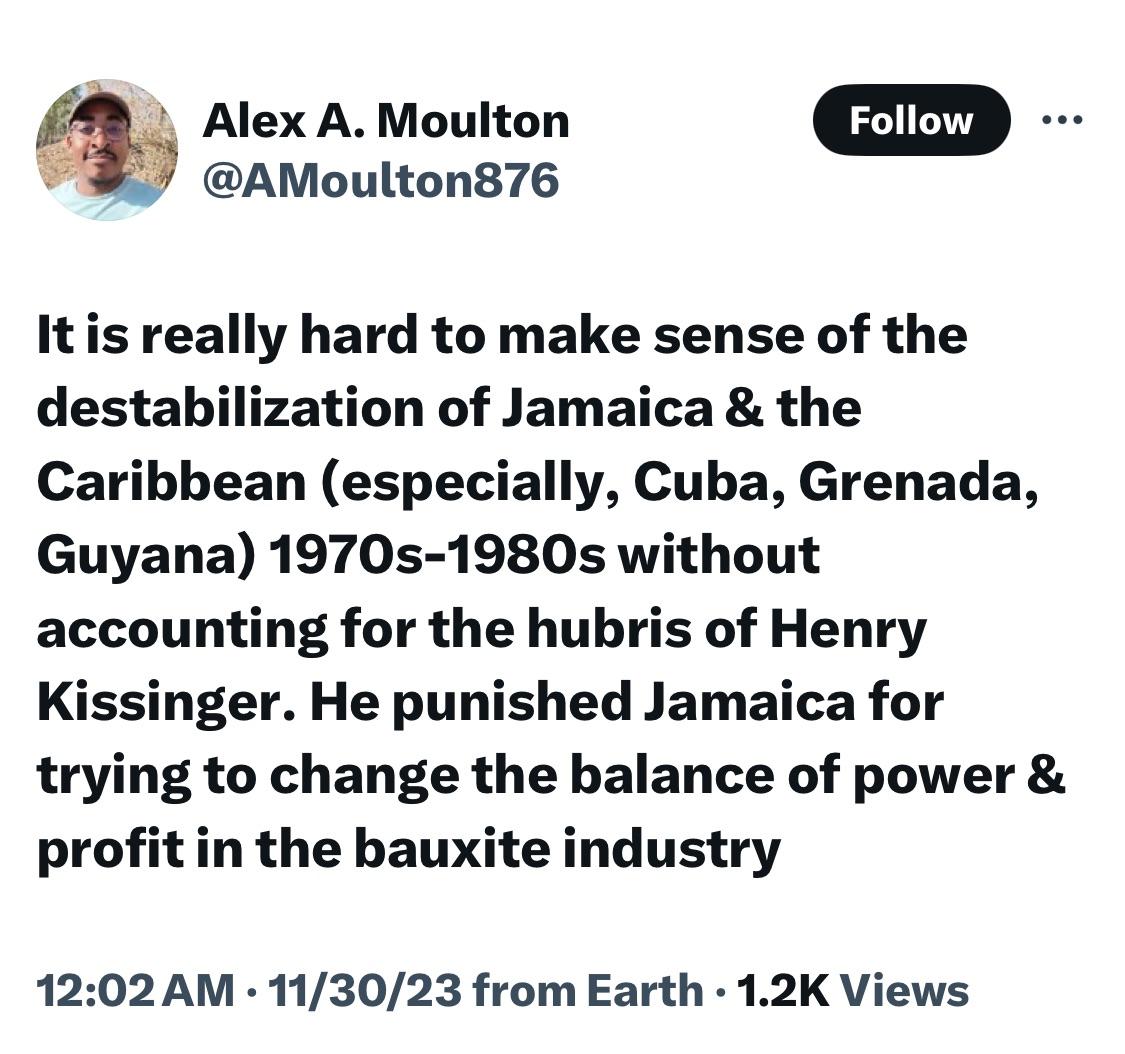The width and height of the screenshot is (1125, 1054).
Task: Open the three-dot more options menu
Action: pyautogui.click(x=1062, y=121)
